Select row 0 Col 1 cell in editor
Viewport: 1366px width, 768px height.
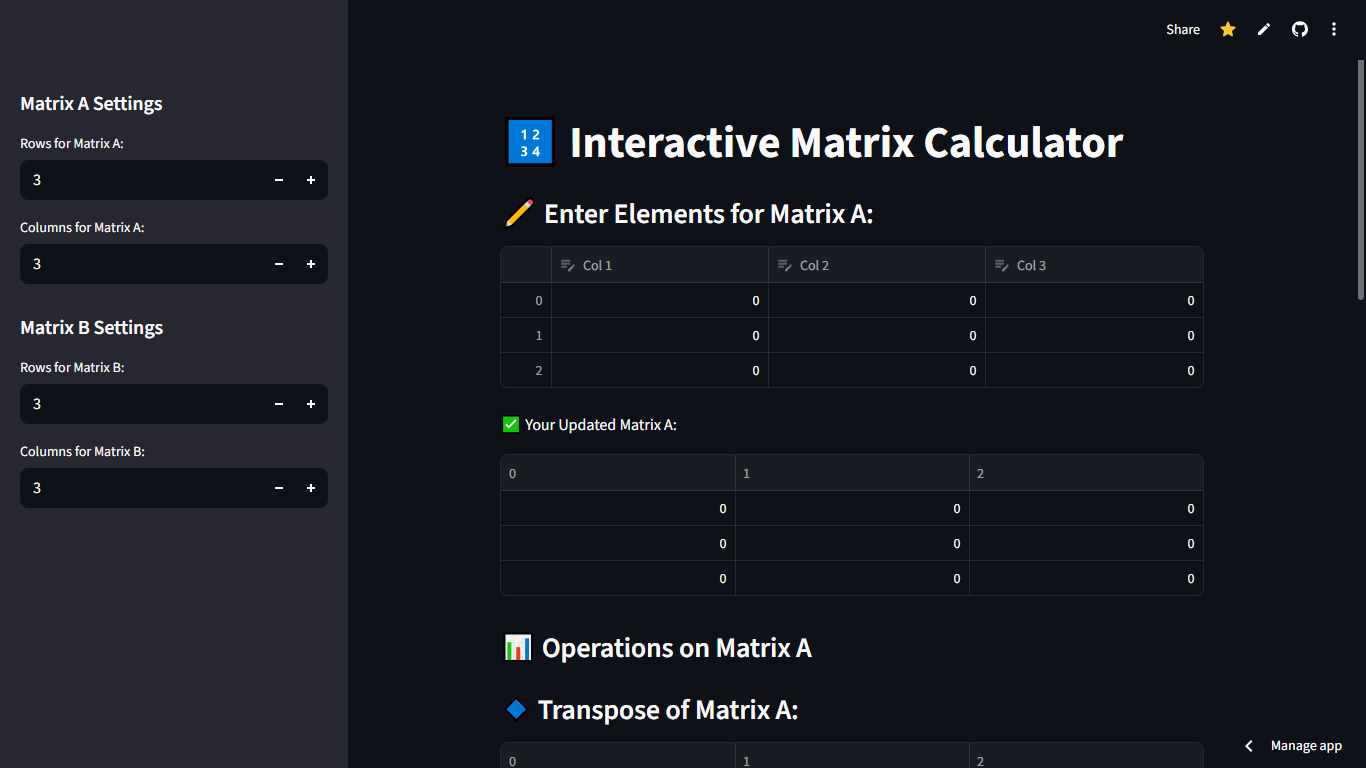tap(660, 300)
